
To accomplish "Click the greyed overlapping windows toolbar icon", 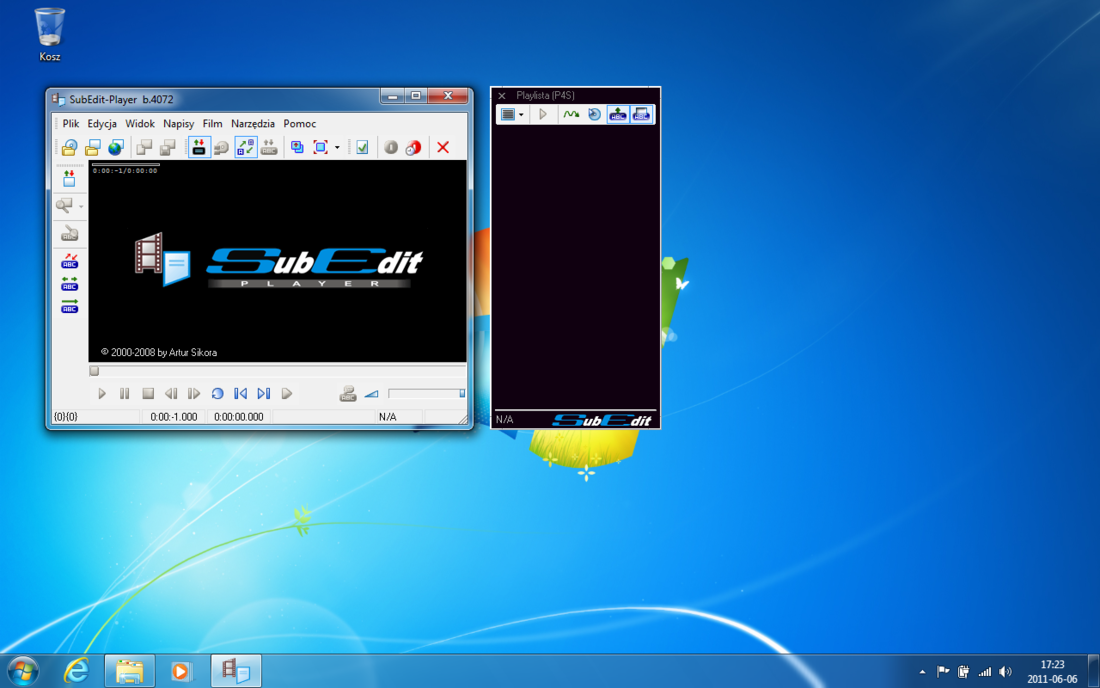I will click(145, 147).
